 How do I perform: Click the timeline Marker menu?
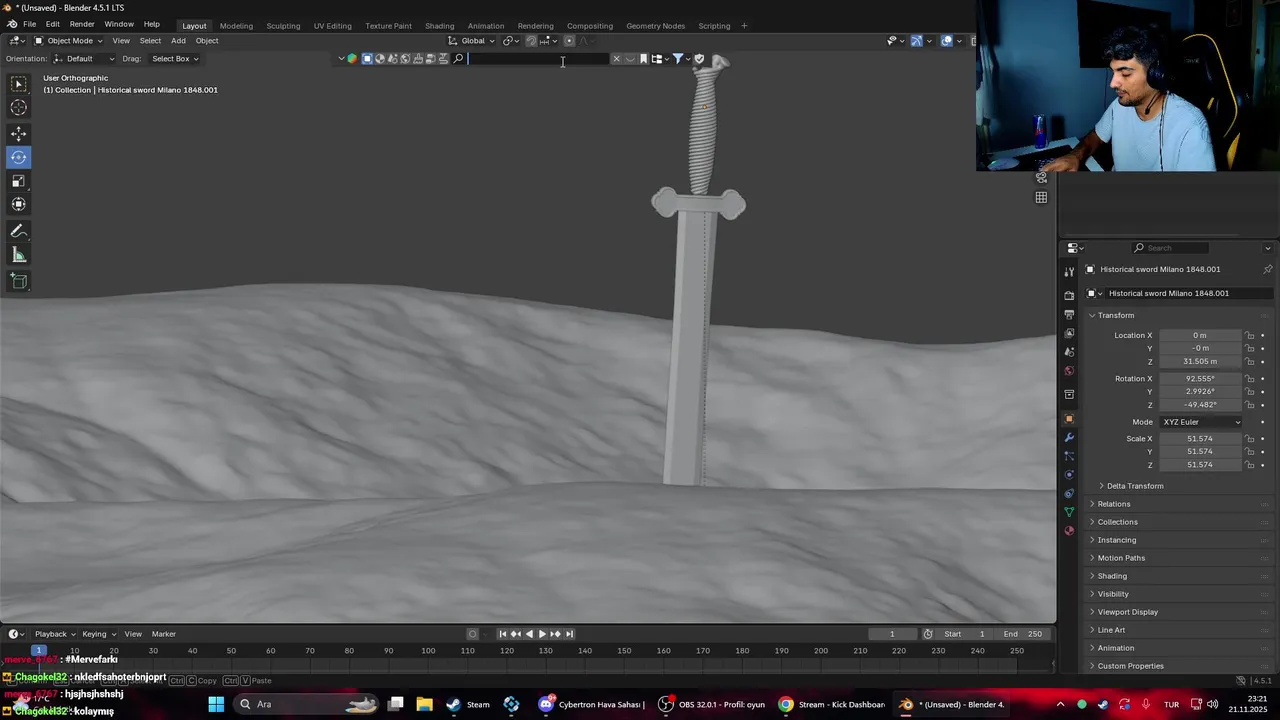(x=163, y=634)
